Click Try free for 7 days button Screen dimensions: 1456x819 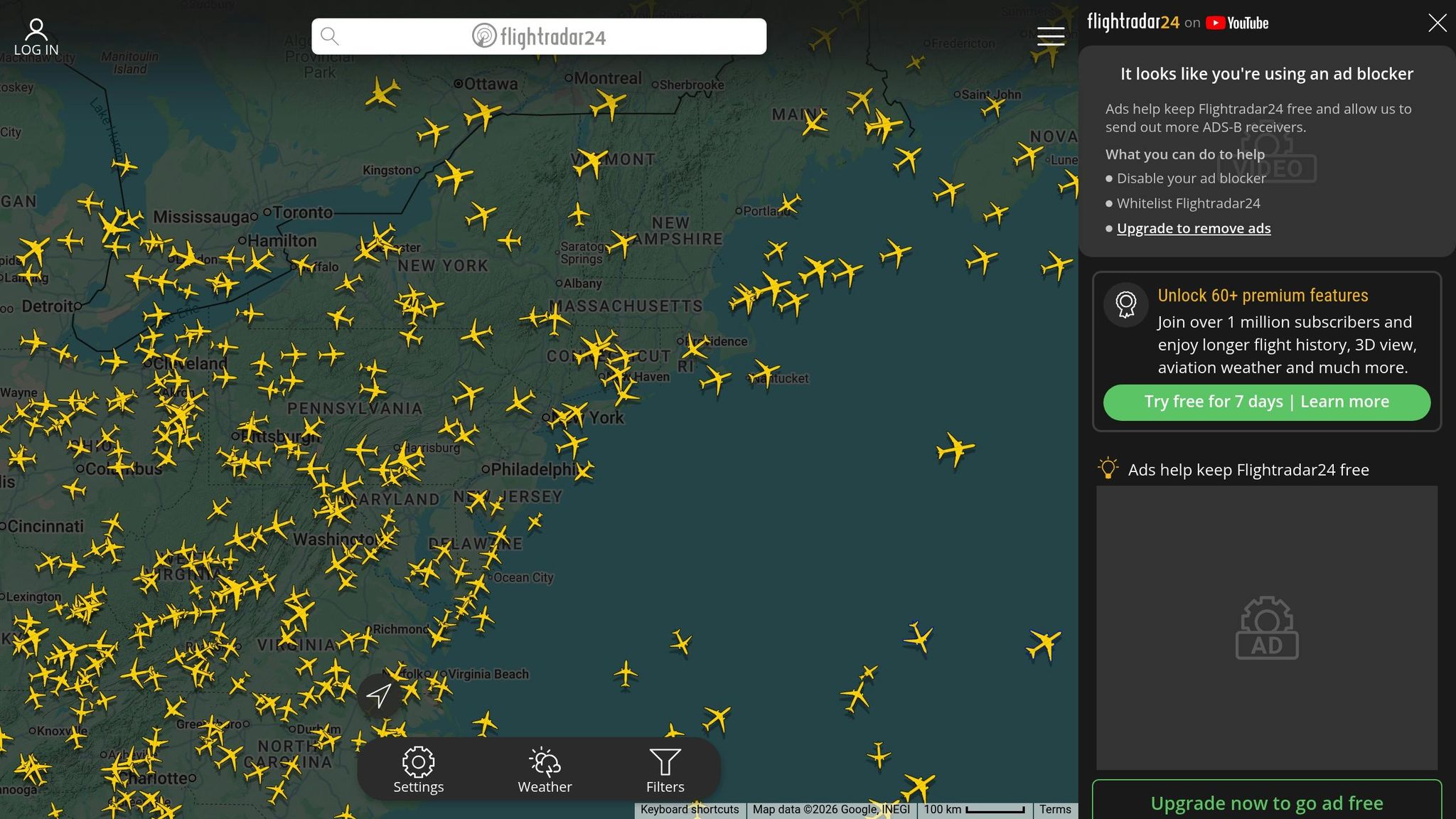pyautogui.click(x=1265, y=402)
